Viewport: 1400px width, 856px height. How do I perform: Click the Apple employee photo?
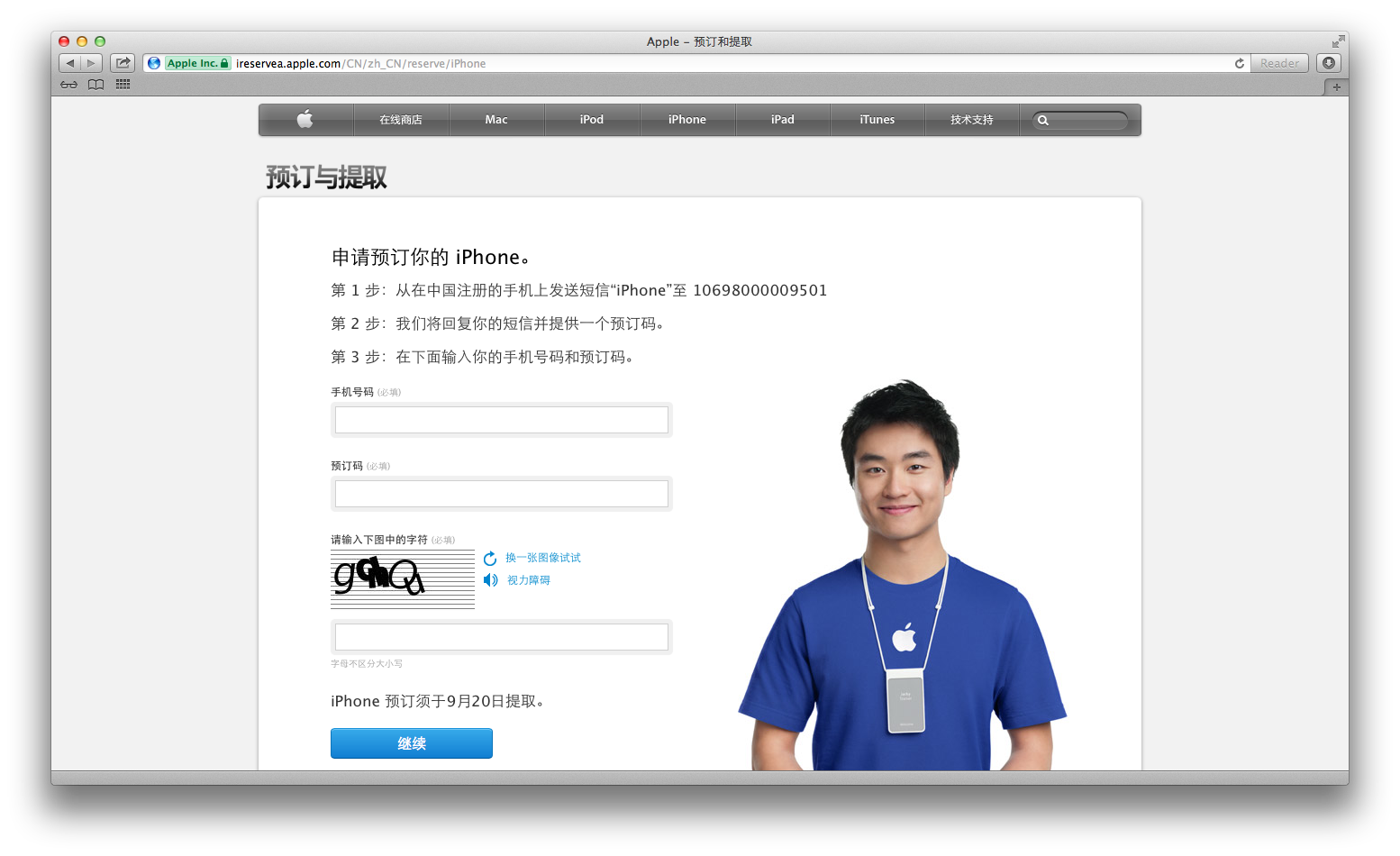click(x=902, y=575)
